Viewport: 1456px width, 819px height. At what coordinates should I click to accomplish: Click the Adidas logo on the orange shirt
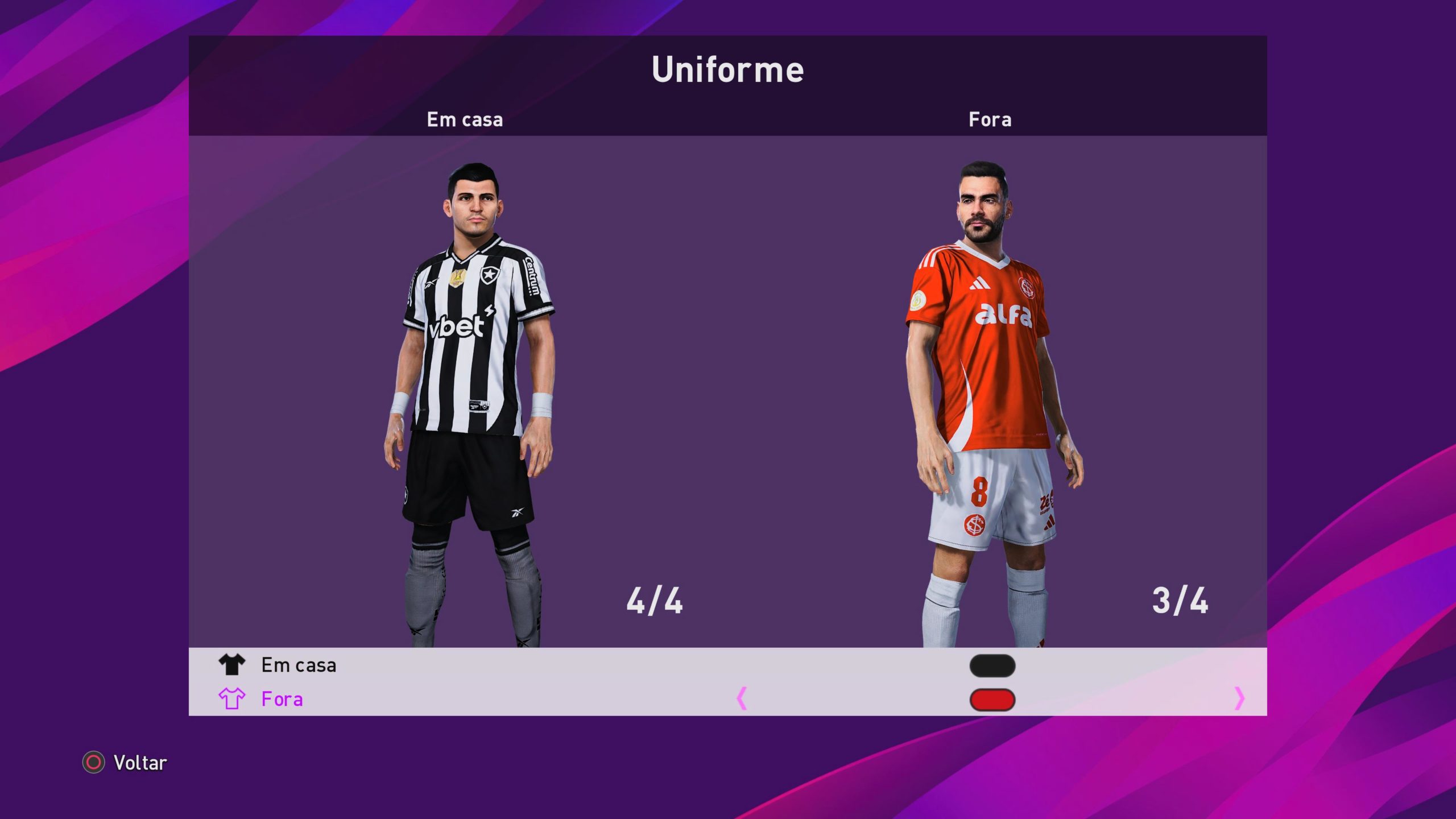[x=979, y=283]
